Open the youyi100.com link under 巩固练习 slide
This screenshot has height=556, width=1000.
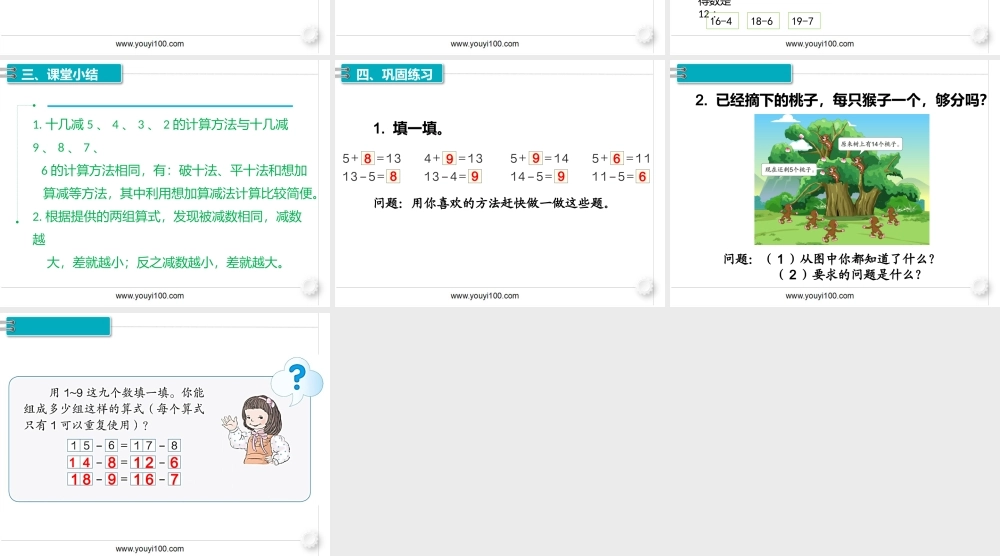(x=485, y=296)
